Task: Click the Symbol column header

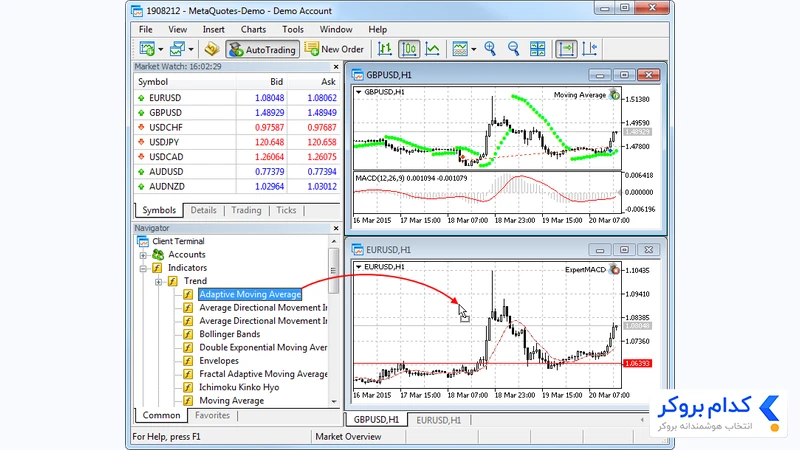Action: point(185,82)
